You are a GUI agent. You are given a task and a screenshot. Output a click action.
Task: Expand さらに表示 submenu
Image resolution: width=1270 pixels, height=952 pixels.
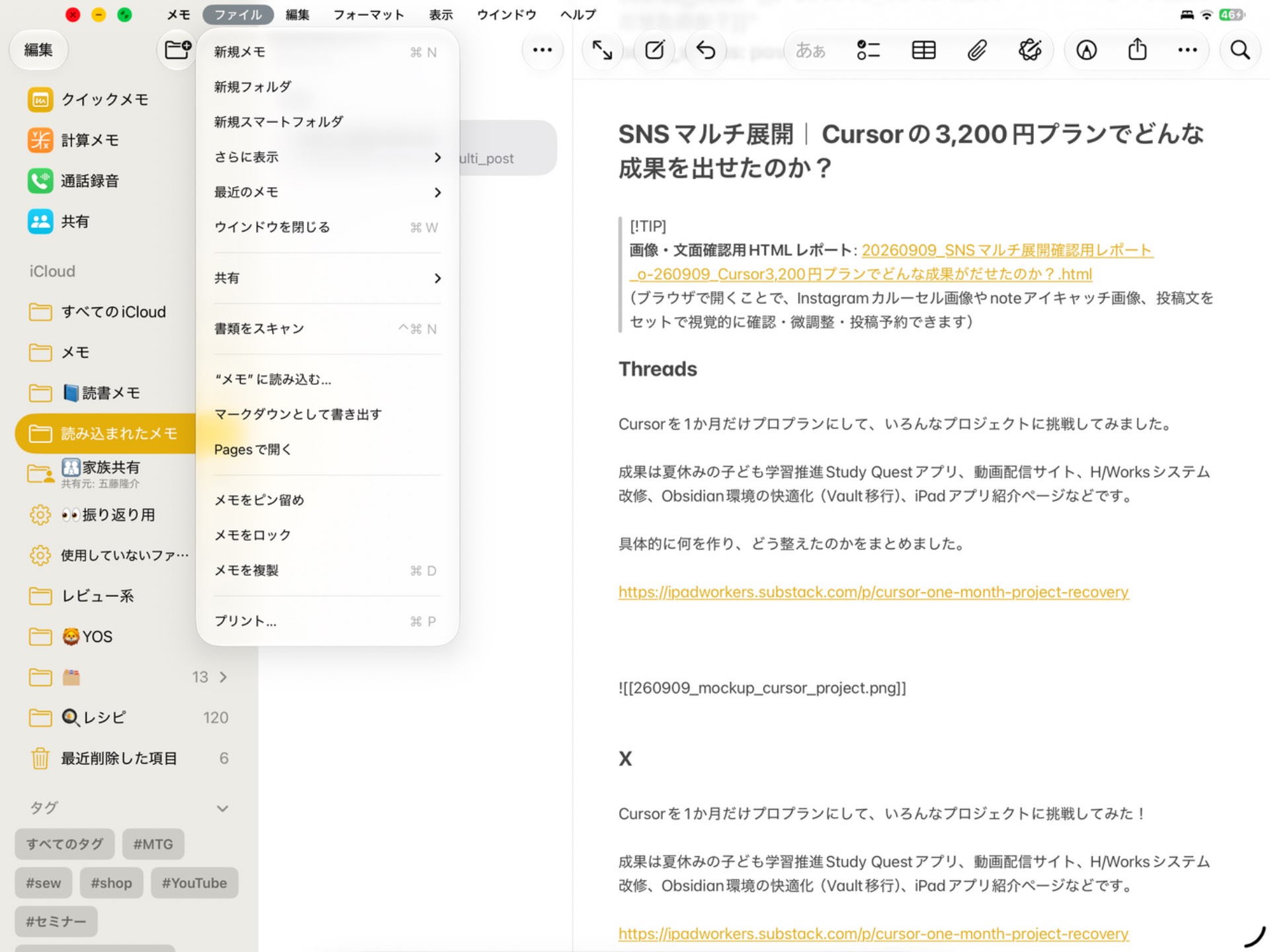click(327, 157)
